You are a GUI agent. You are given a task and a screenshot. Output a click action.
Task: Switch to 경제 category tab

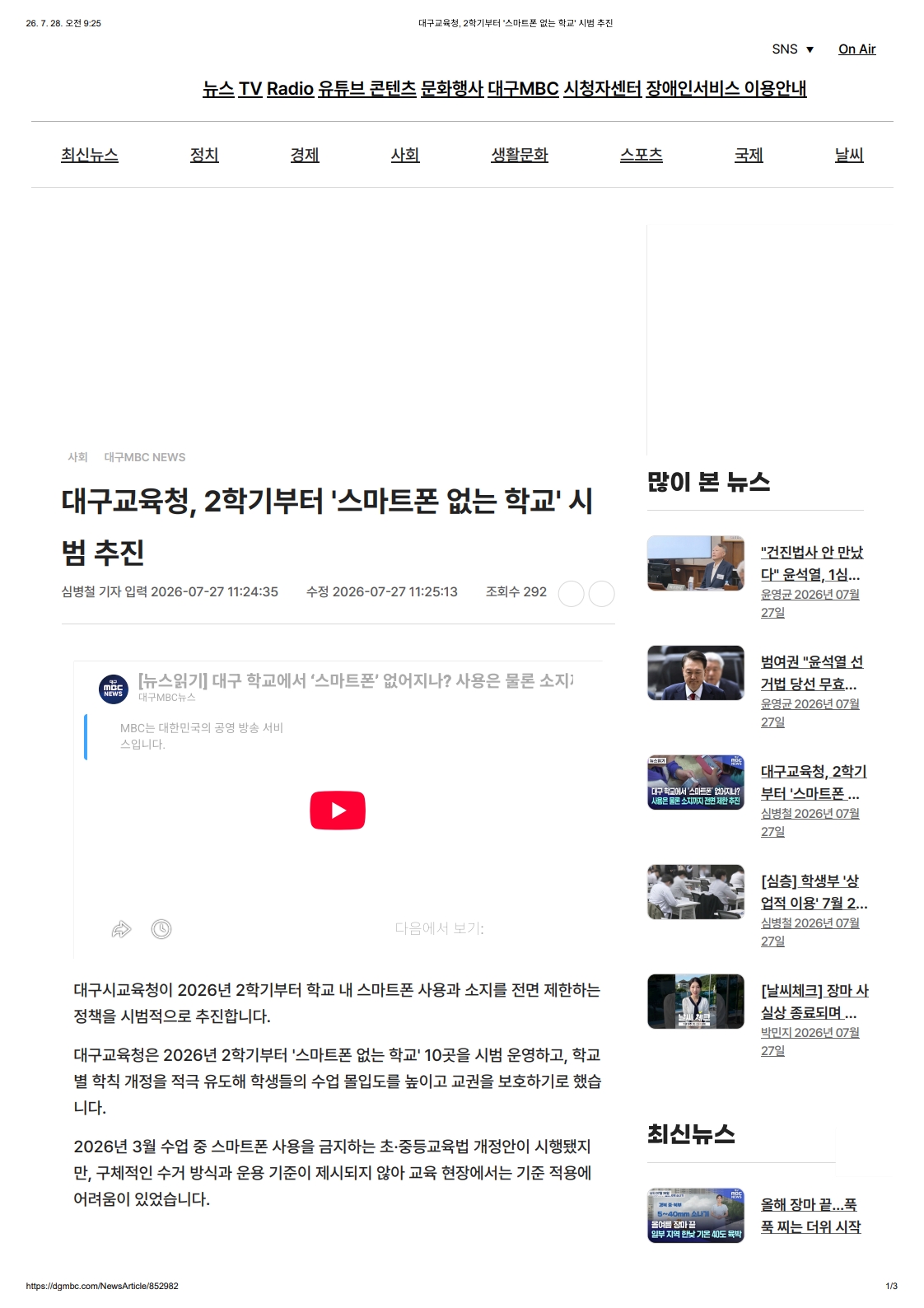(x=305, y=155)
